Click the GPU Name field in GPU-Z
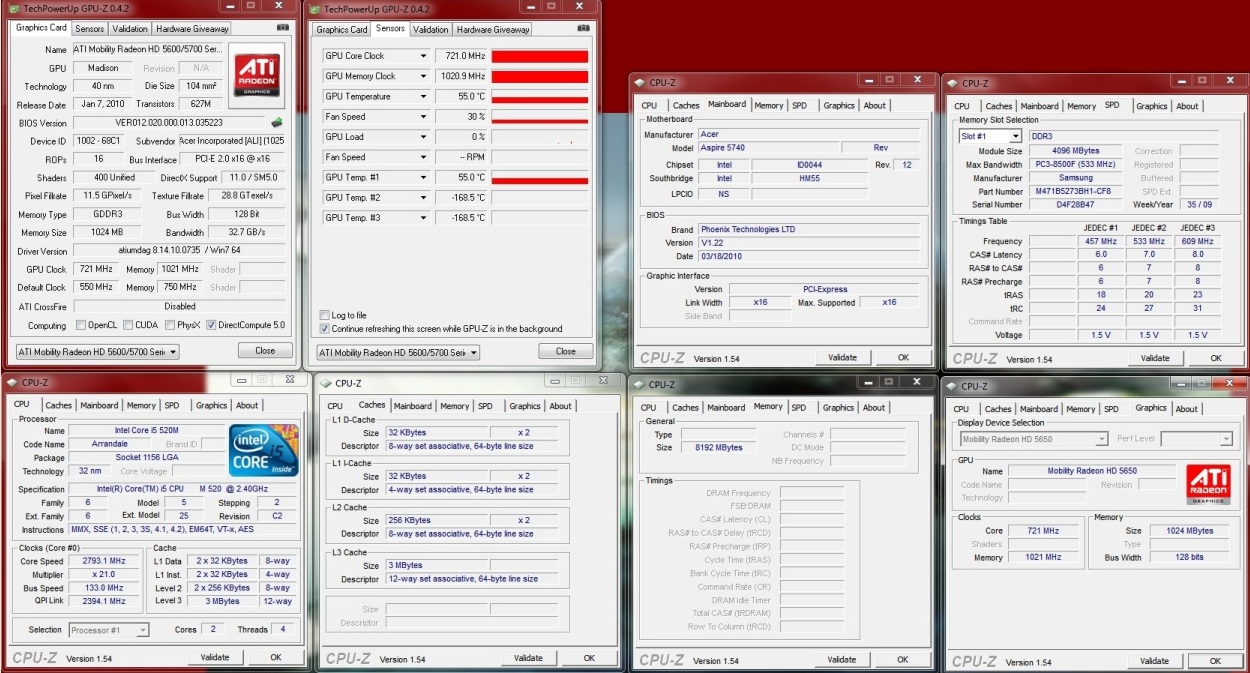 (148, 49)
